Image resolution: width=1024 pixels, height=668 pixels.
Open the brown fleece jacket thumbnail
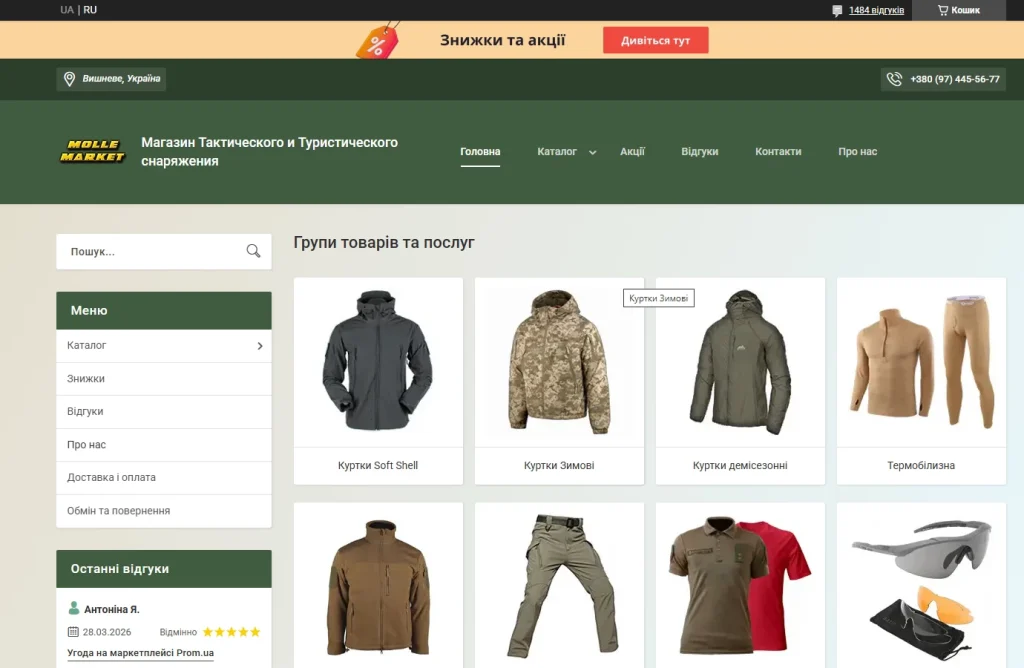click(x=378, y=586)
